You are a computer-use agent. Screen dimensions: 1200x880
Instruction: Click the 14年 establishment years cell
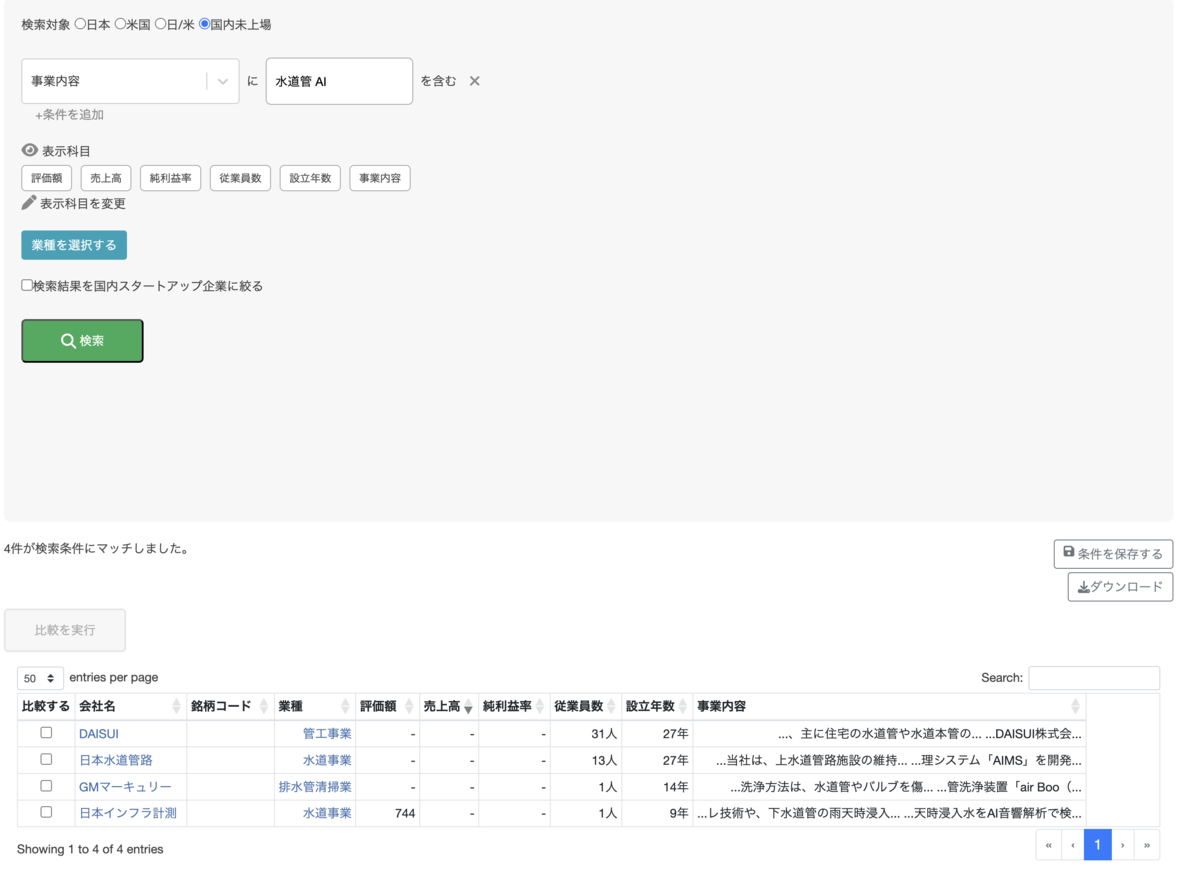(657, 787)
